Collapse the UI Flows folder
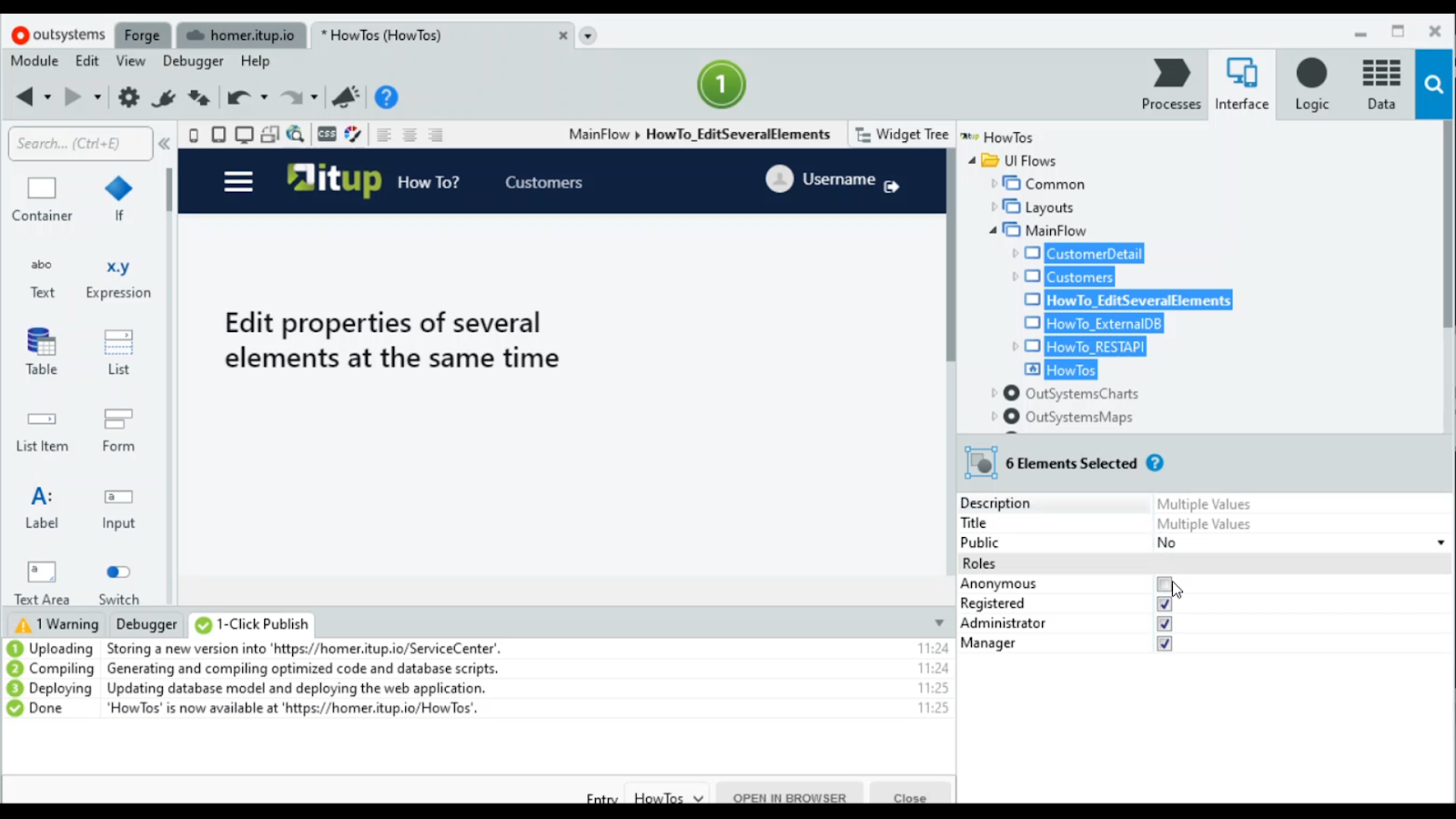This screenshot has height=819, width=1456. point(972,161)
